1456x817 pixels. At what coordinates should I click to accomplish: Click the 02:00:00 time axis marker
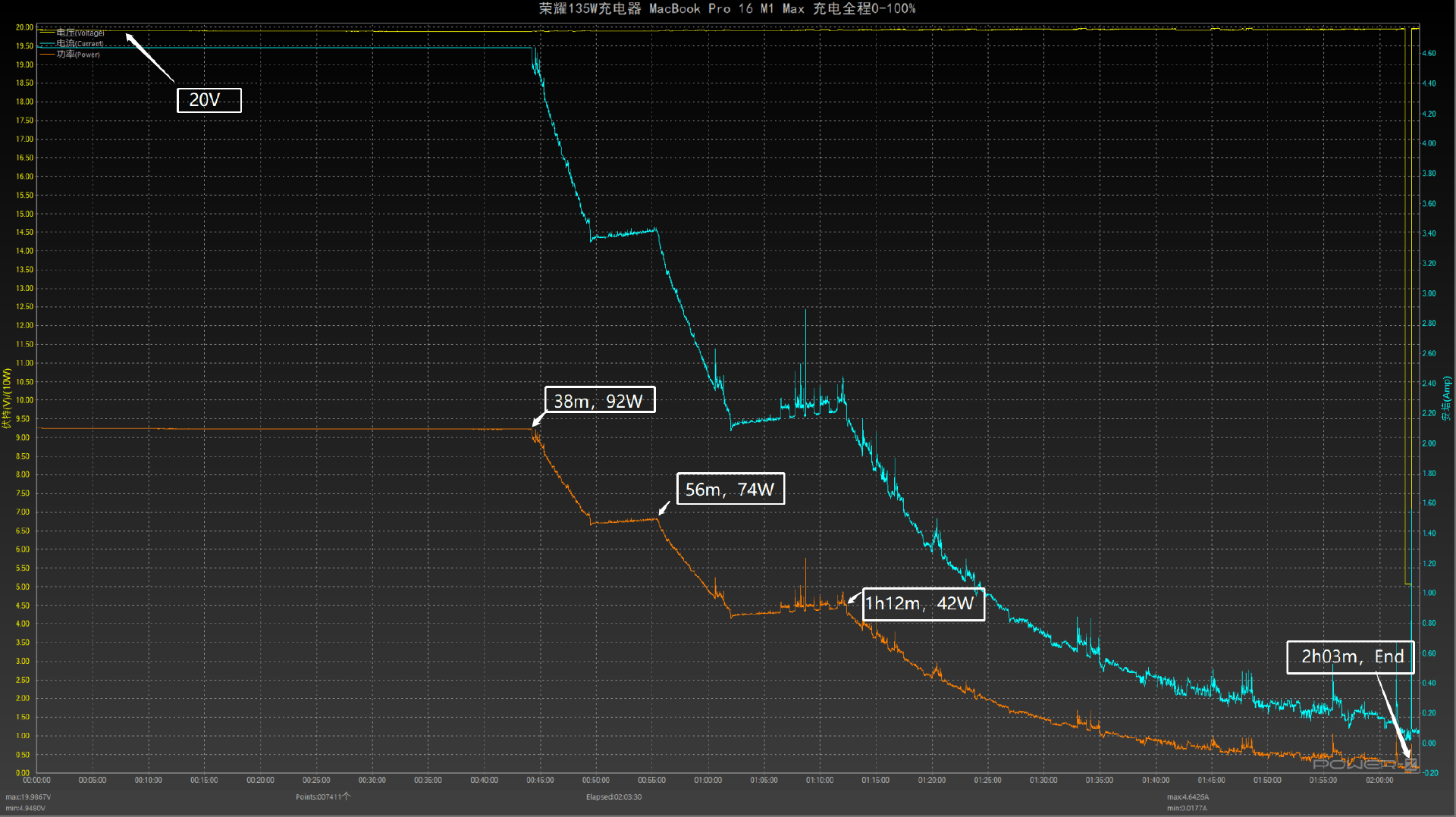1379,780
